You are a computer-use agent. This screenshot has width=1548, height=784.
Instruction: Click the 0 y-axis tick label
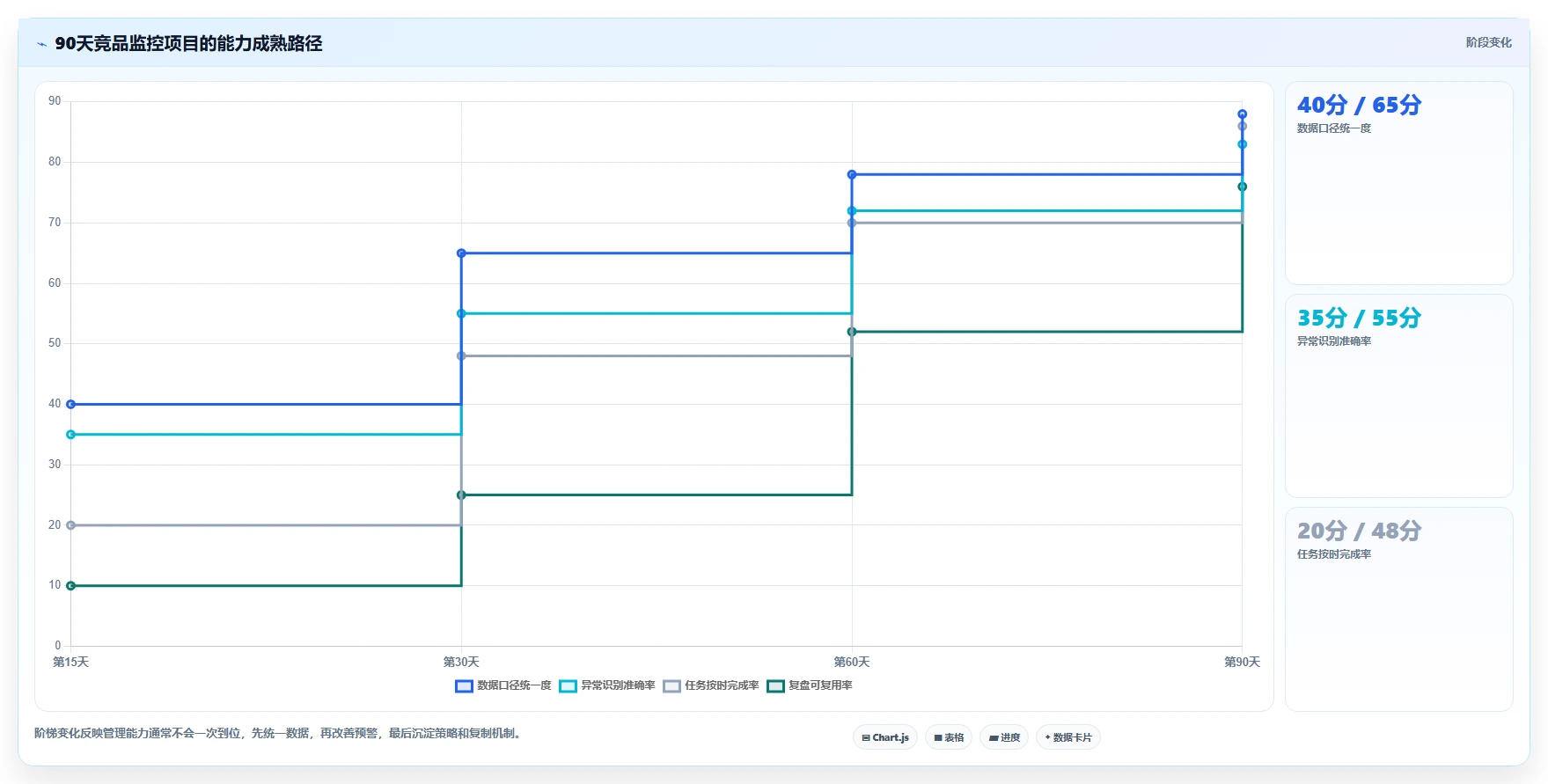[x=58, y=646]
